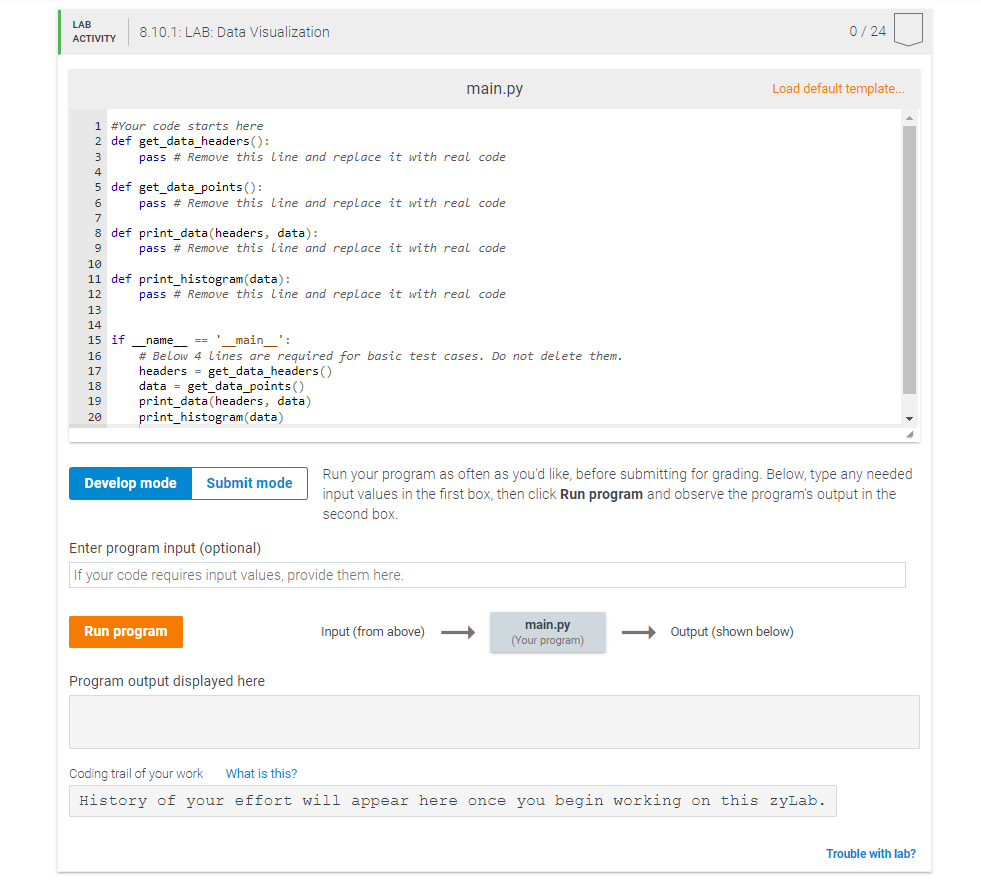This screenshot has height=895, width=981.
Task: Click line 8 'def print_data(headers, data):'
Action: [215, 233]
